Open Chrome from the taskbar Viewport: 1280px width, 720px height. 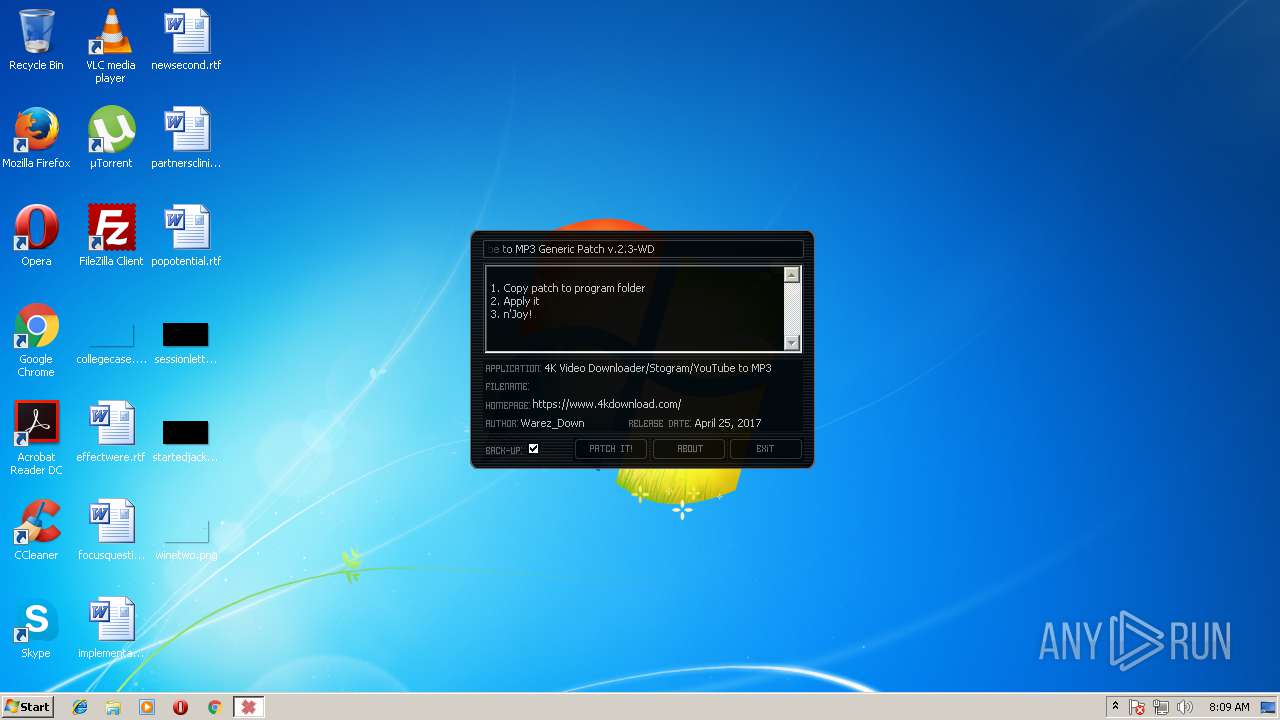(214, 707)
